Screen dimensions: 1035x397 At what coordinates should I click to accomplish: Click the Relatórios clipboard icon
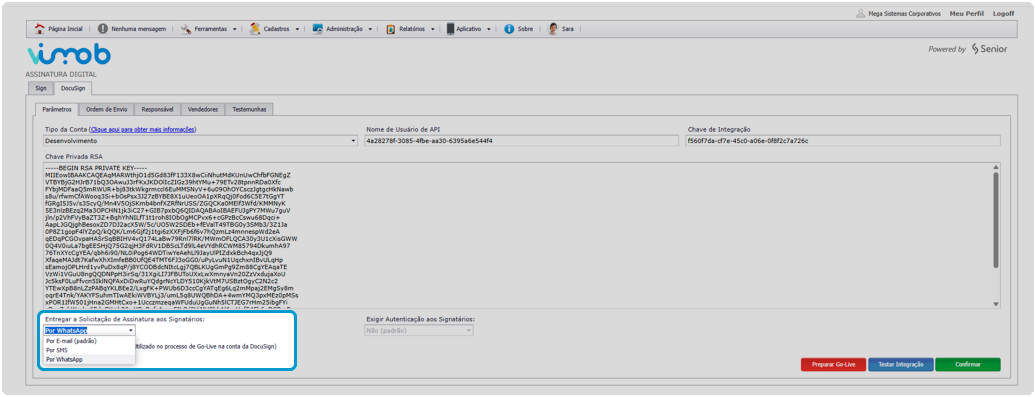pos(391,29)
